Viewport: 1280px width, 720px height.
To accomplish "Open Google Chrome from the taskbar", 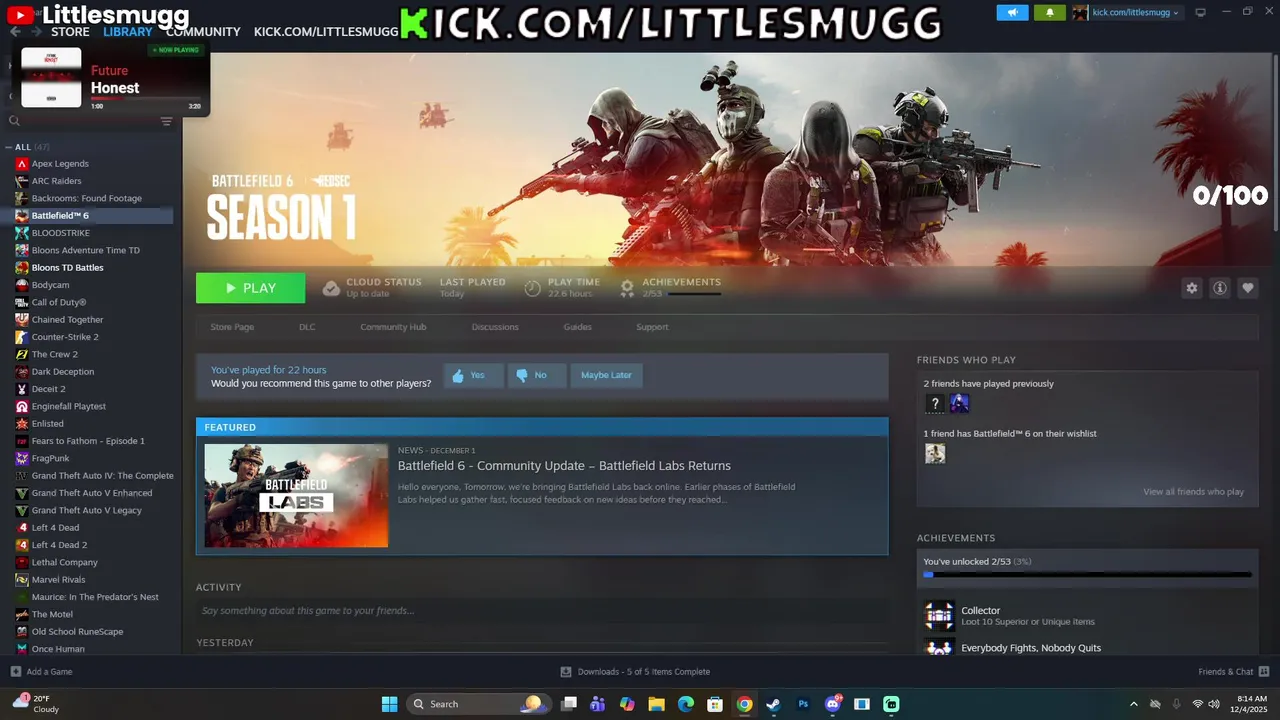I will [x=744, y=704].
